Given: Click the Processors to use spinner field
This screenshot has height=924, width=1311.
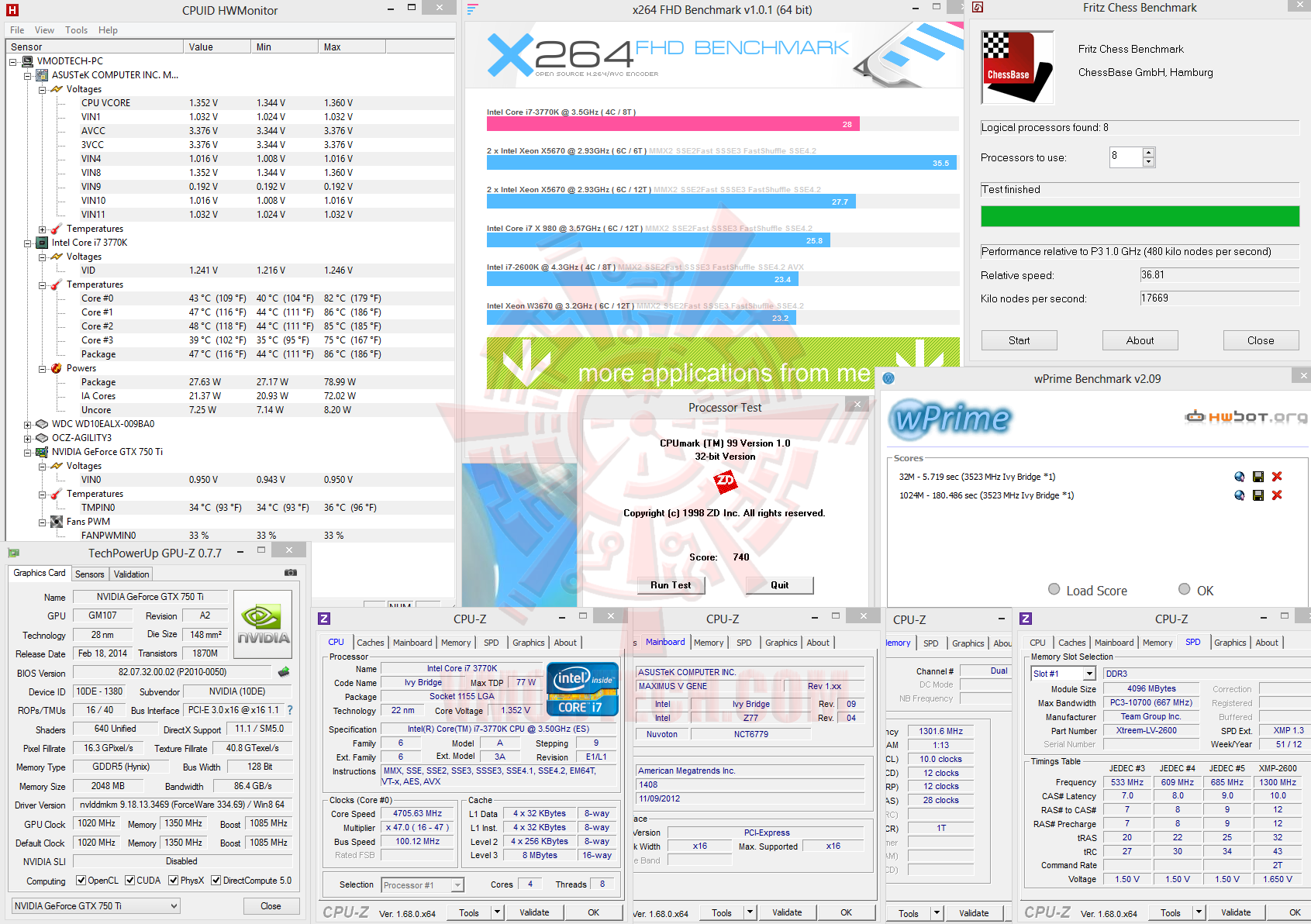Looking at the screenshot, I should (x=1132, y=157).
